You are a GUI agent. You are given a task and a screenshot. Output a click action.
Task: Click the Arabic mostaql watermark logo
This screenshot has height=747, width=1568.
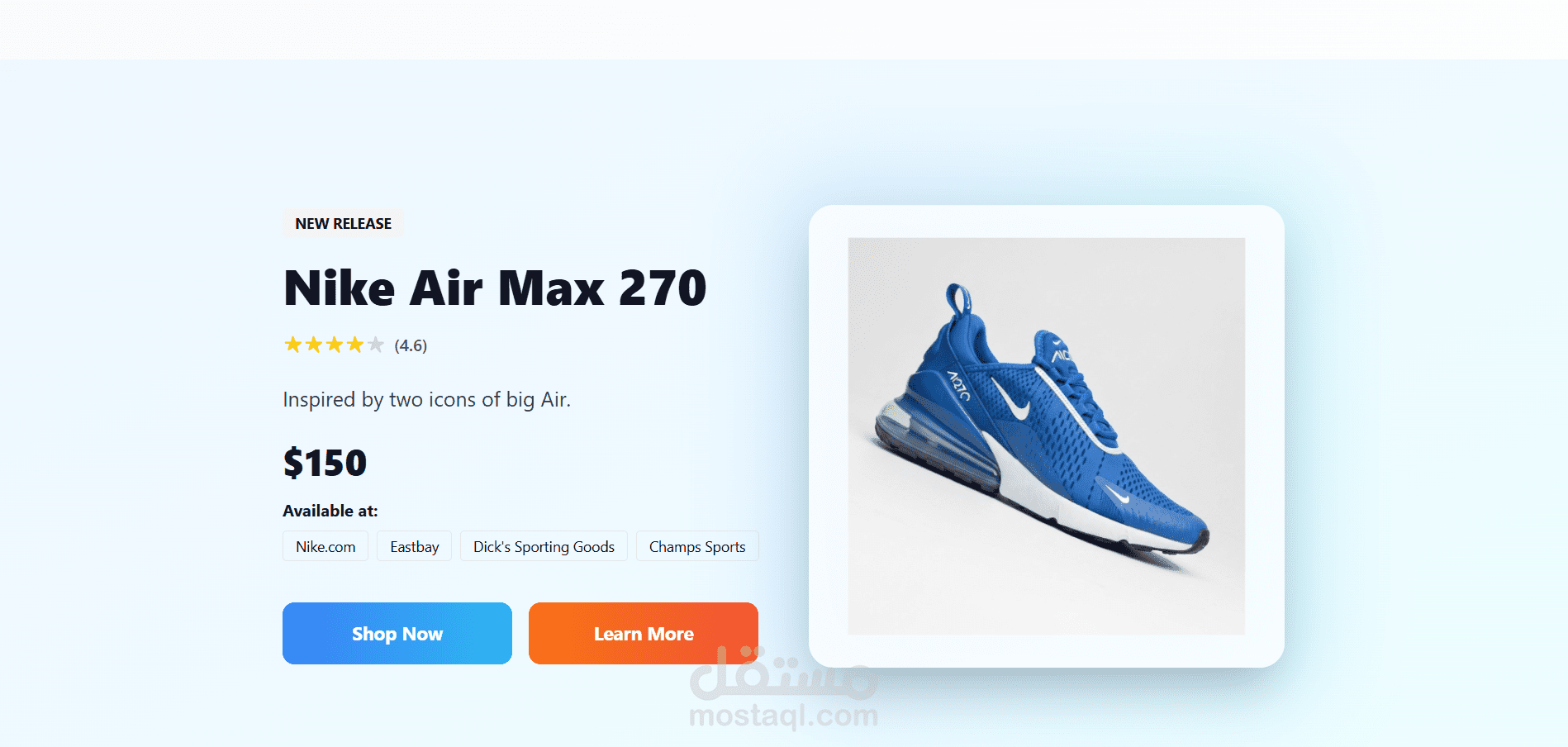784,673
